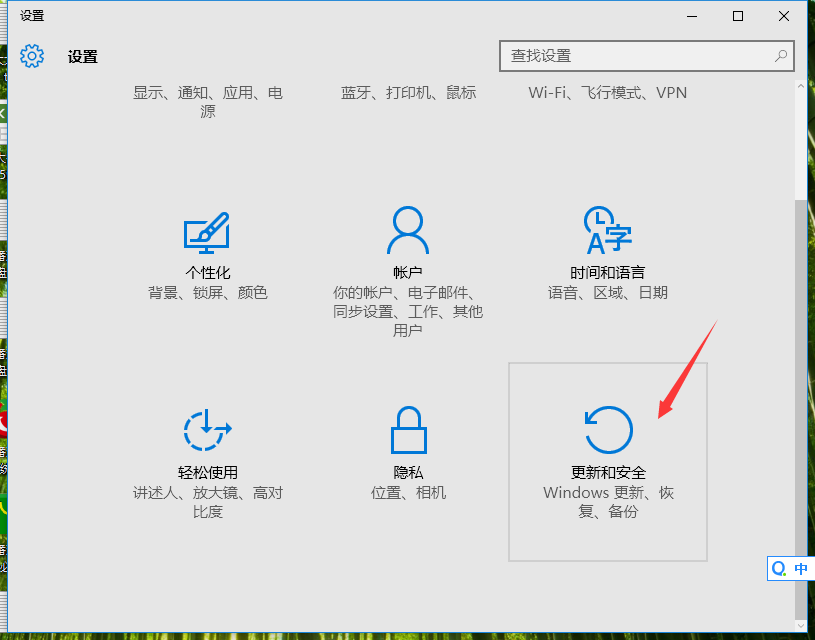Click the input method Q icon
The width and height of the screenshot is (815, 640).
point(779,569)
